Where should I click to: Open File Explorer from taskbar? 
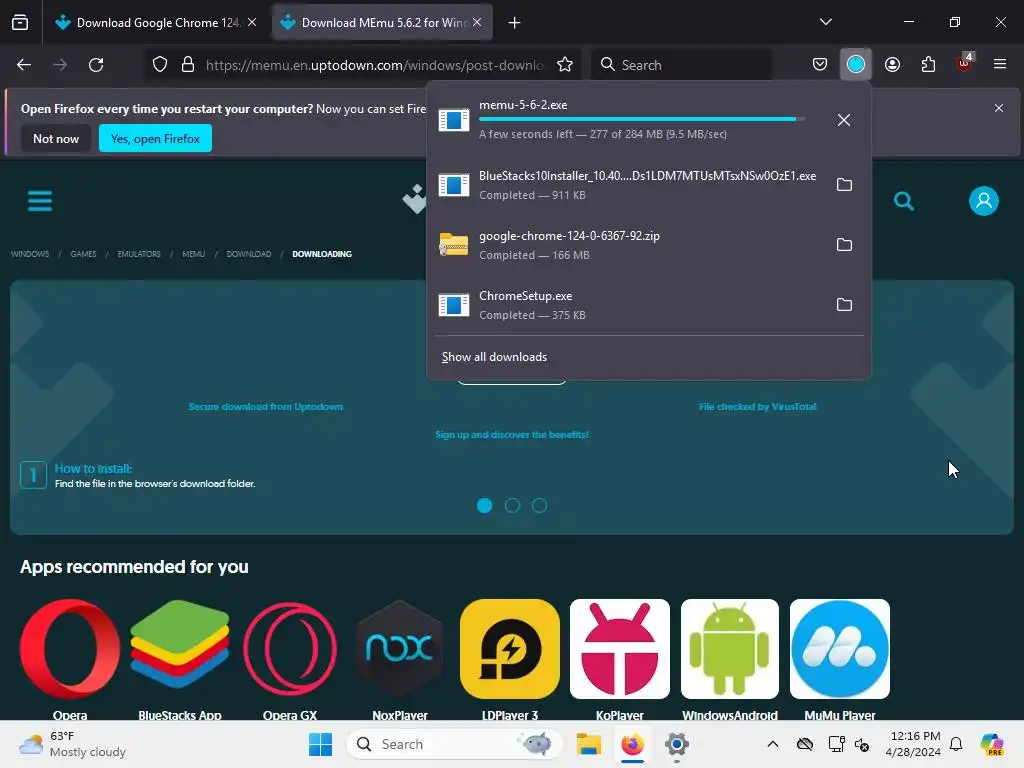(x=588, y=744)
